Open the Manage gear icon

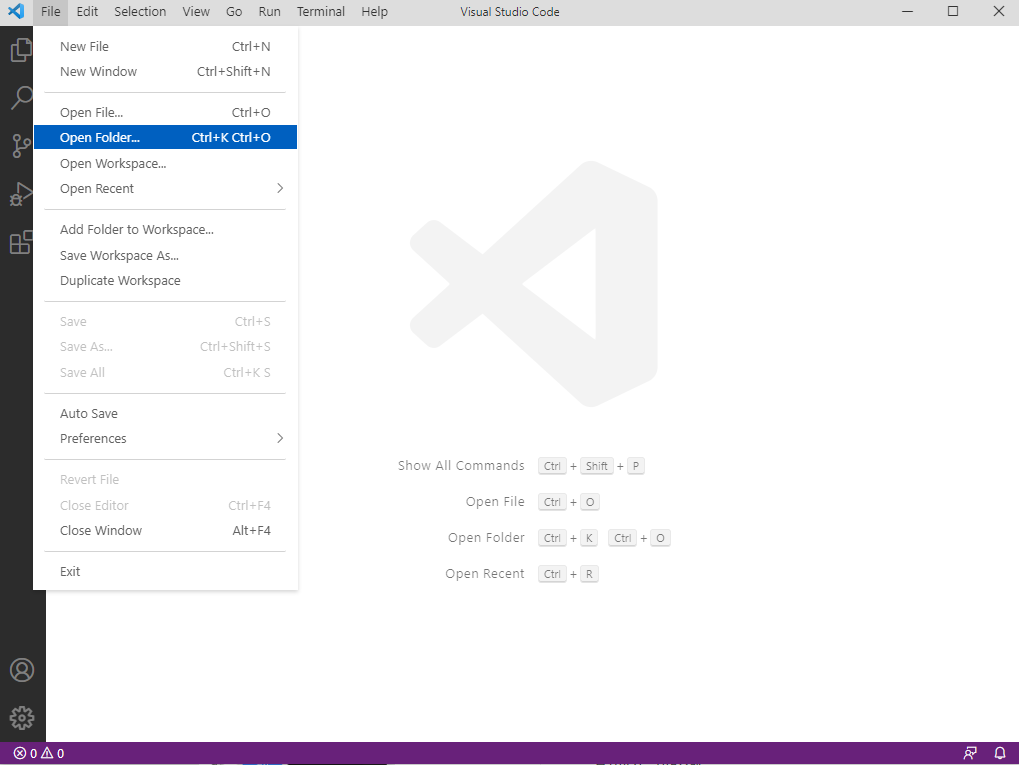click(x=21, y=718)
